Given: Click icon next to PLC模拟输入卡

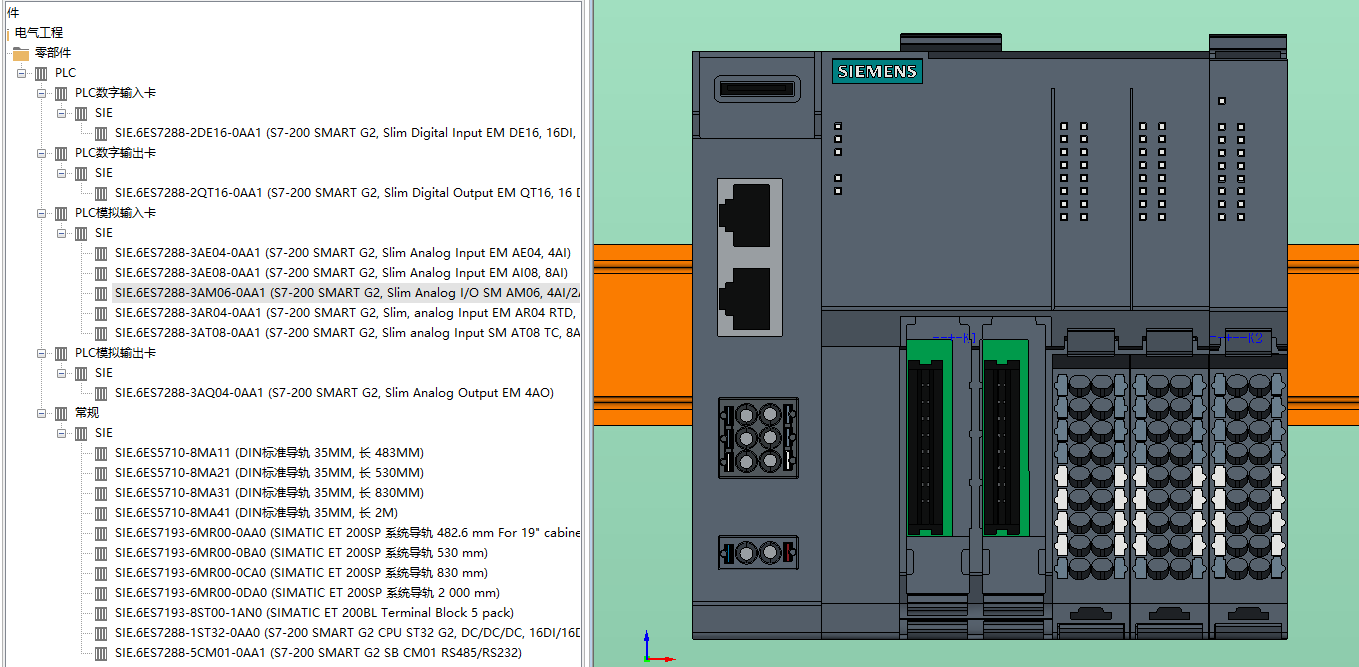Looking at the screenshot, I should 61,213.
